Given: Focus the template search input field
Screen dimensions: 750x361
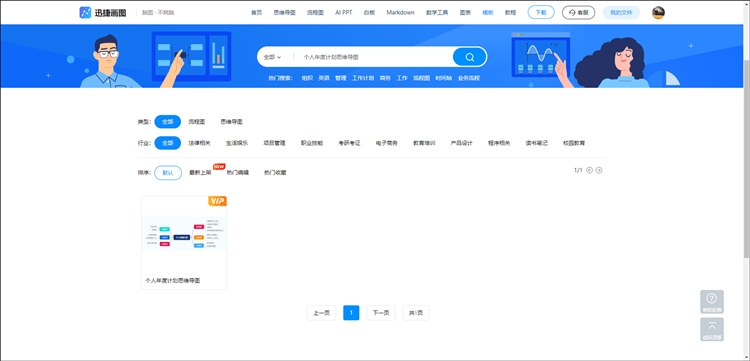Looking at the screenshot, I should 373,57.
